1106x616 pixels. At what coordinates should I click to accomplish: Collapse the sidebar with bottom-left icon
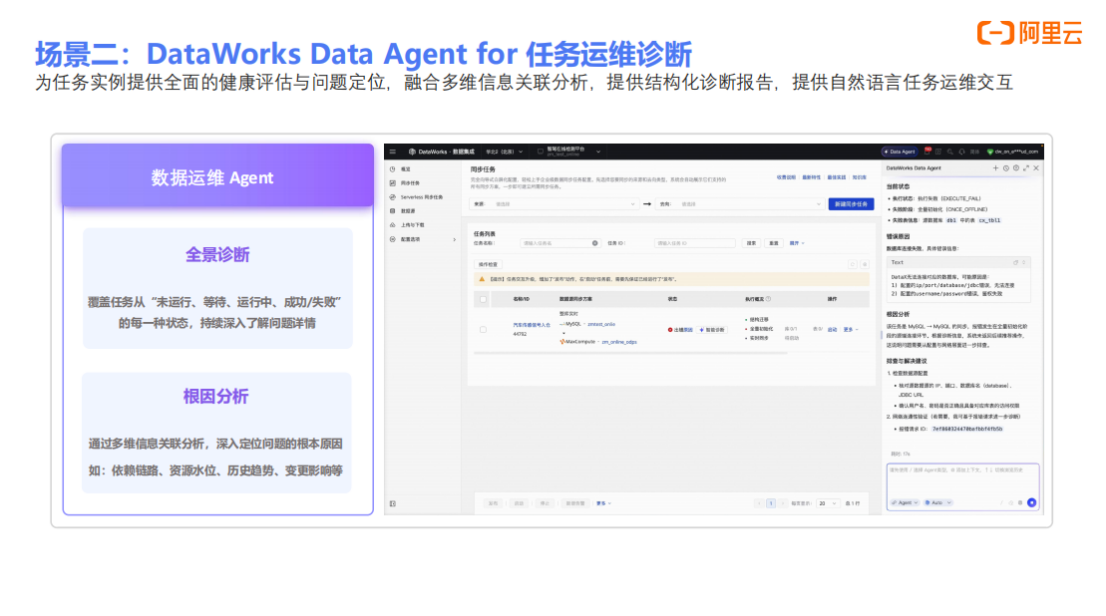point(393,504)
